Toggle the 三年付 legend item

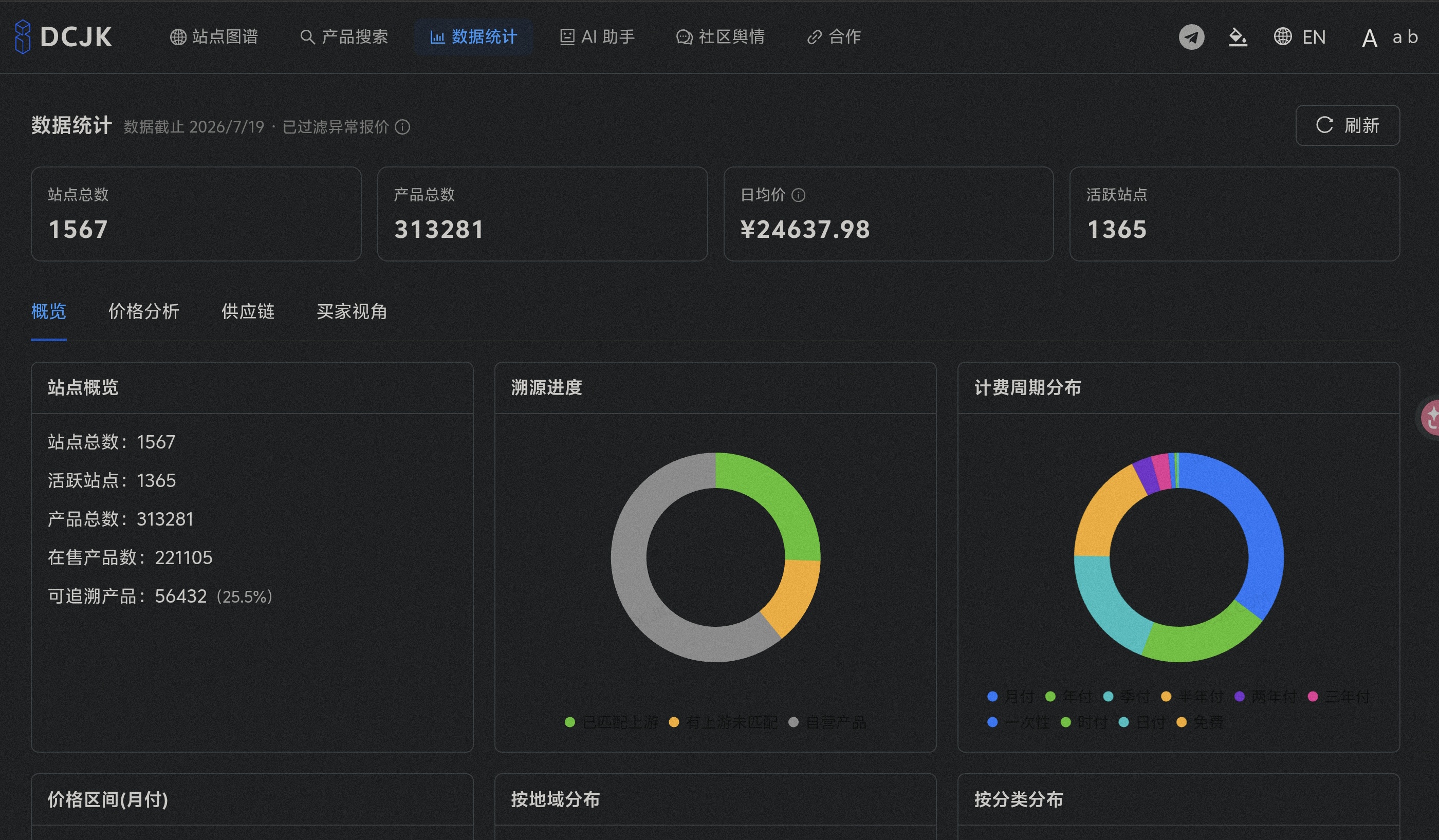click(x=1338, y=697)
